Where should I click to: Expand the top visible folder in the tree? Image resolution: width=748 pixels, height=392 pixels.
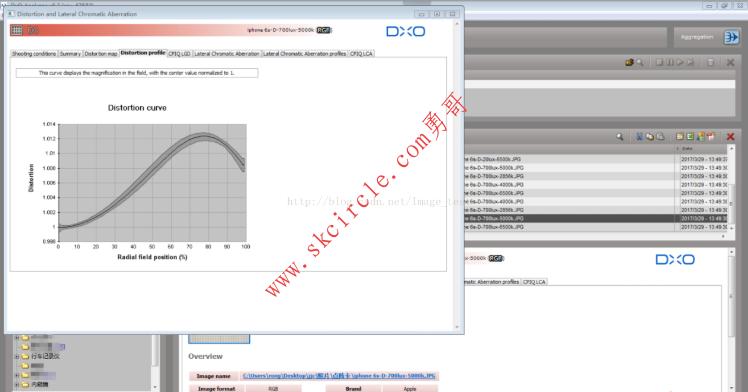17,338
